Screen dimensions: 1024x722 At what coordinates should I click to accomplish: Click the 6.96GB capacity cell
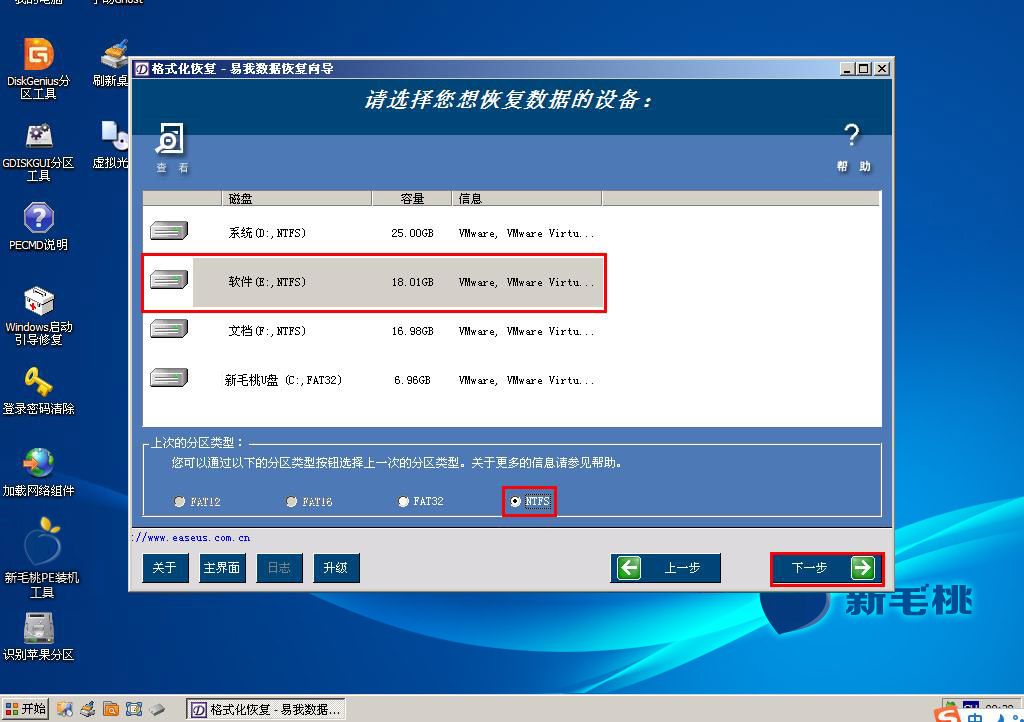tap(412, 380)
